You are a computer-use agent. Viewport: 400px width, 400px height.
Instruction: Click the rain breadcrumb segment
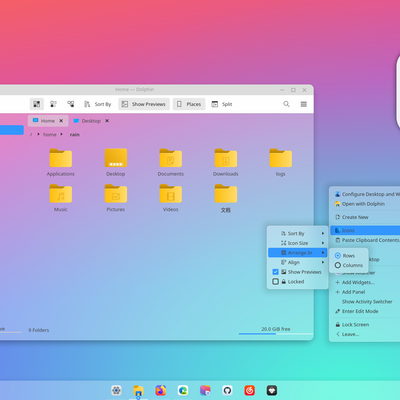click(75, 134)
